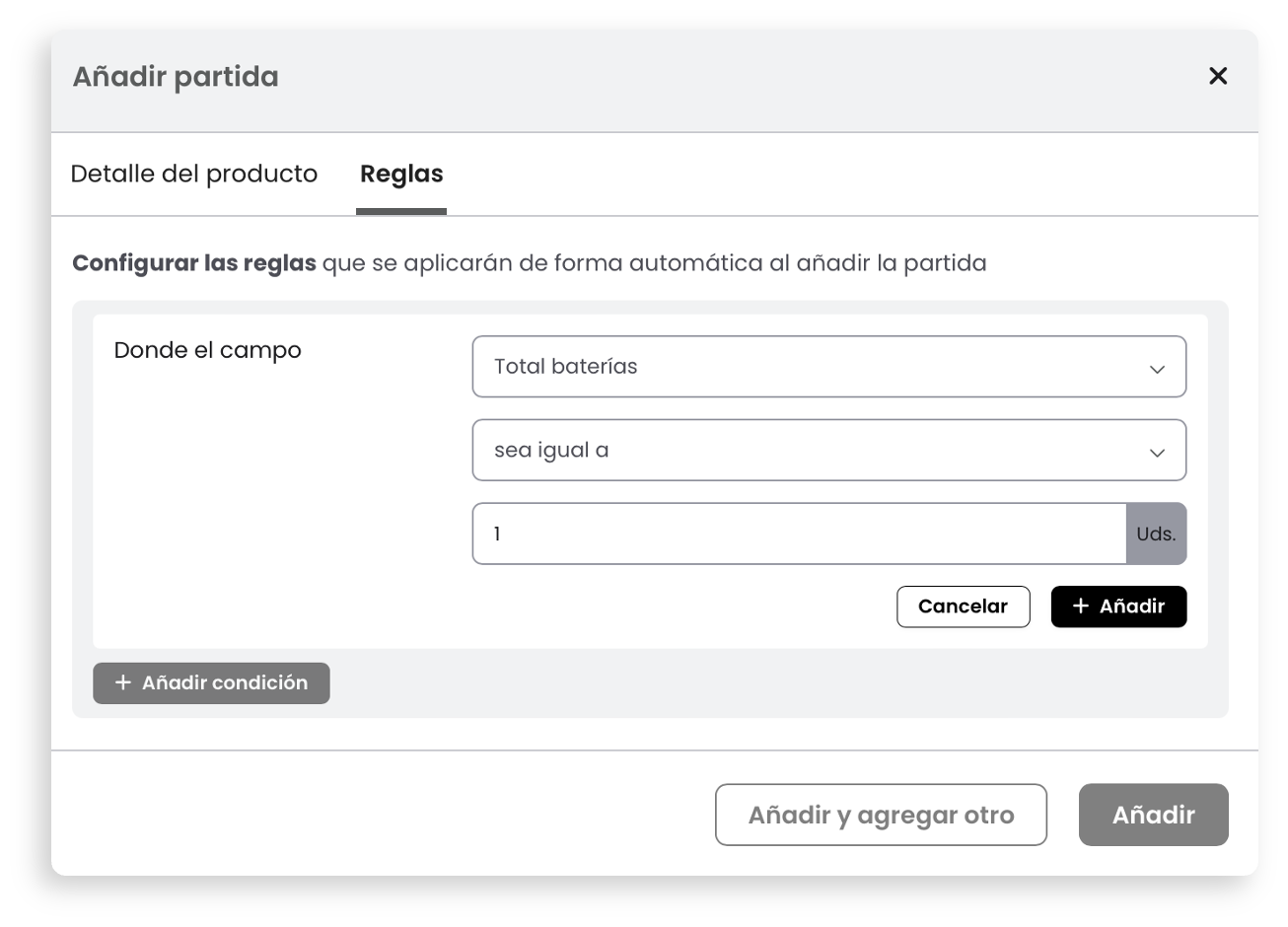Click the gray Añadir footer button
Image resolution: width=1288 pixels, height=927 pixels.
[x=1153, y=815]
